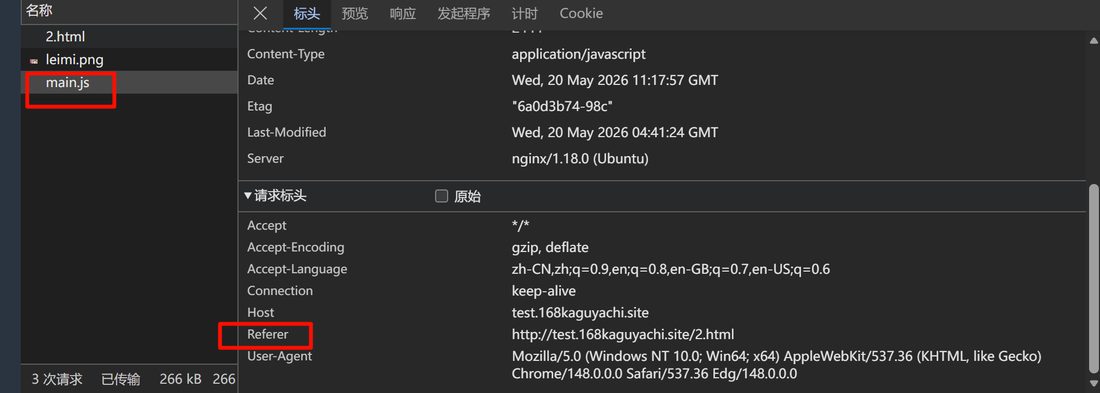
Task: Click the Etag header name
Action: click(x=260, y=106)
